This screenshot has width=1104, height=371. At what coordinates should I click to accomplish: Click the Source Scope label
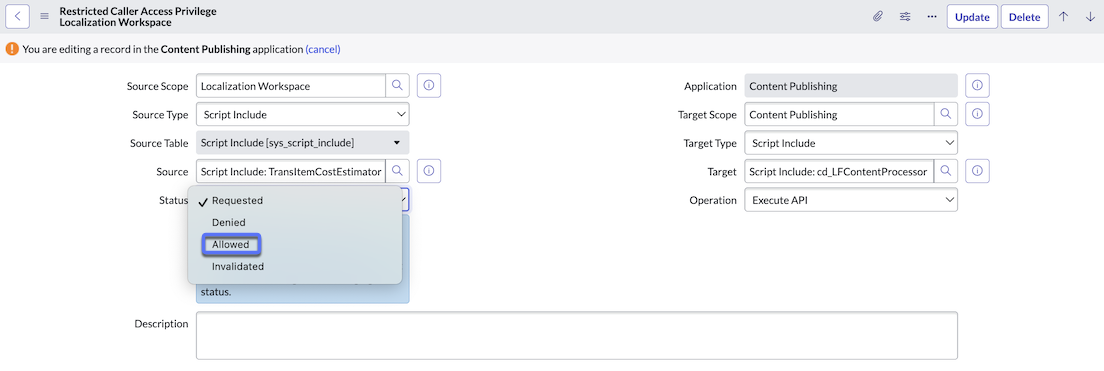coord(158,86)
